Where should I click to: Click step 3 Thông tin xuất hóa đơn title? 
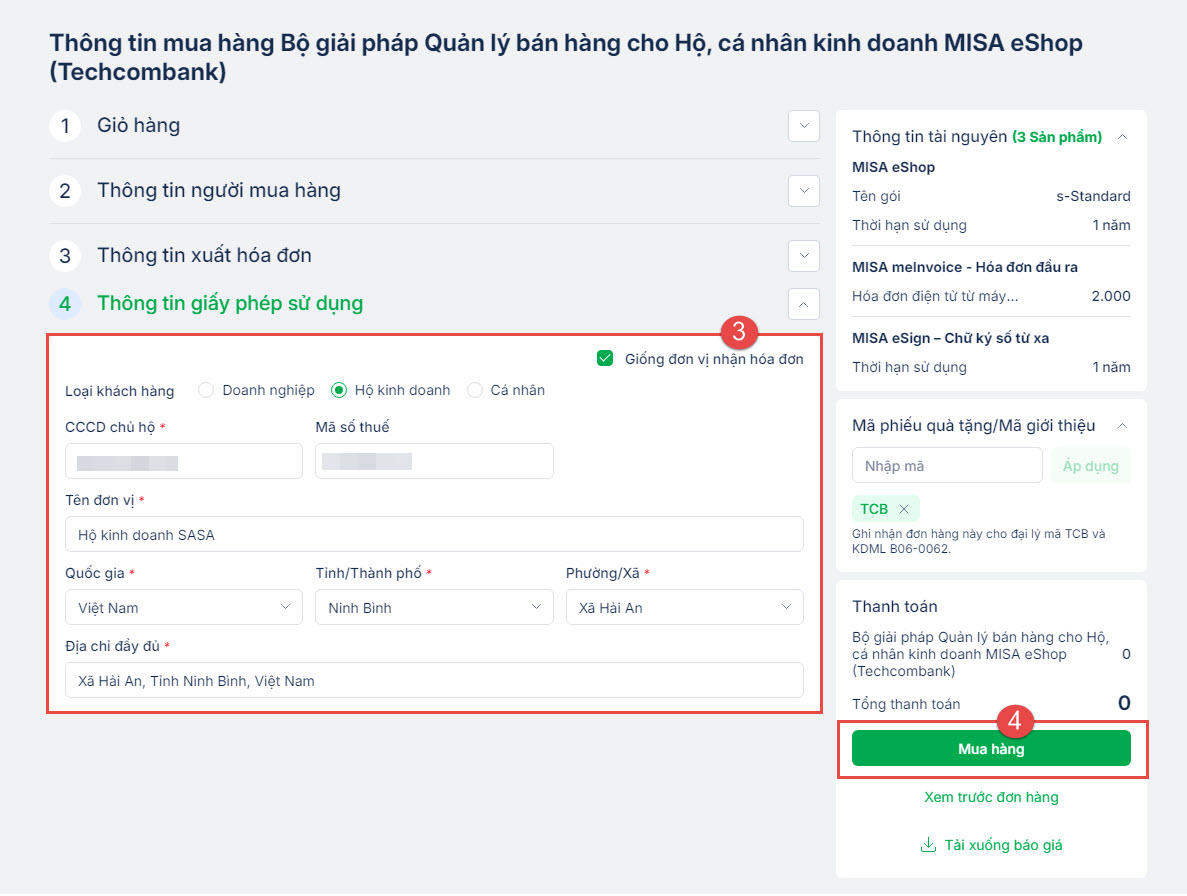pyautogui.click(x=204, y=256)
